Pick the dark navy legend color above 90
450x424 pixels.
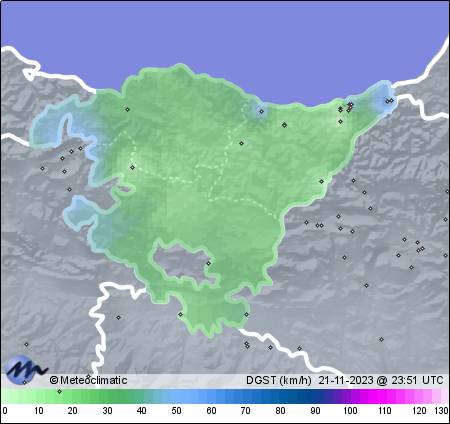coord(315,397)
